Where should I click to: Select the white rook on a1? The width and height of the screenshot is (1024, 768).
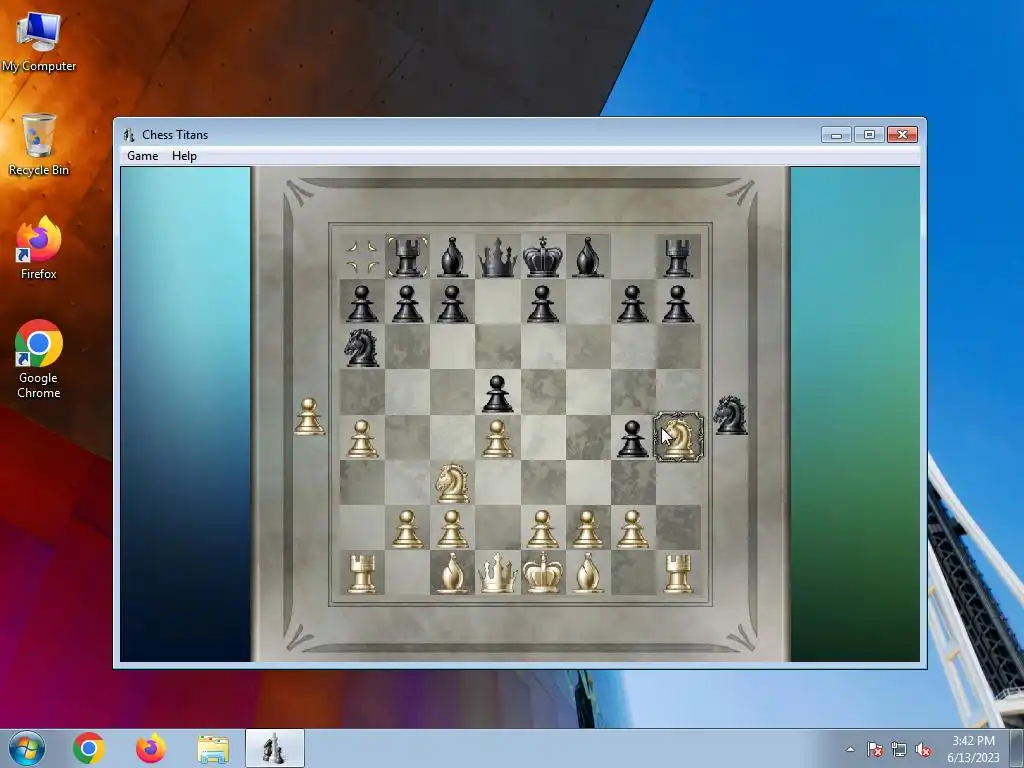pos(362,573)
